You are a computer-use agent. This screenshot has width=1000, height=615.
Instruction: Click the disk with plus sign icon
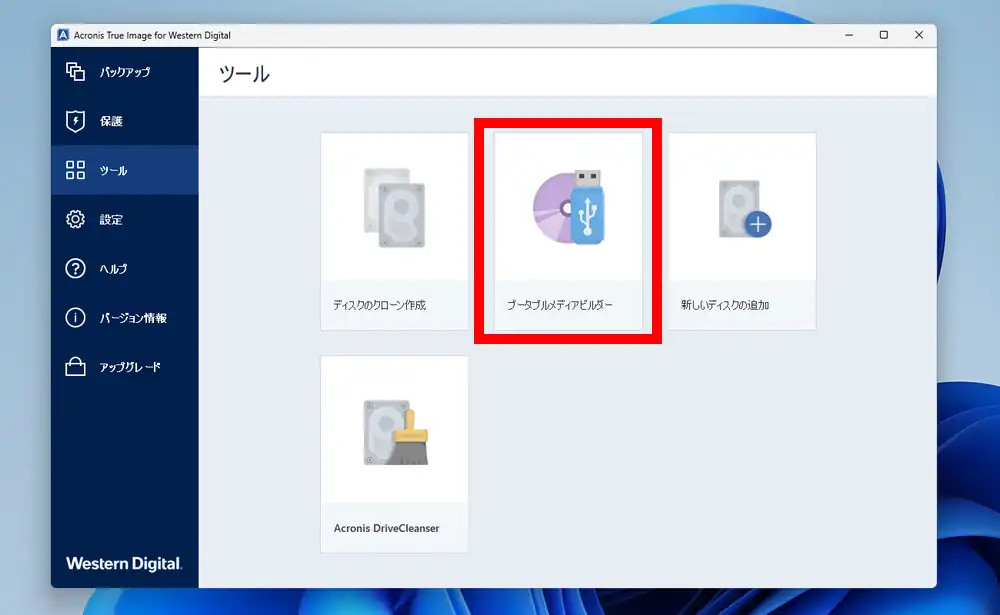click(743, 208)
